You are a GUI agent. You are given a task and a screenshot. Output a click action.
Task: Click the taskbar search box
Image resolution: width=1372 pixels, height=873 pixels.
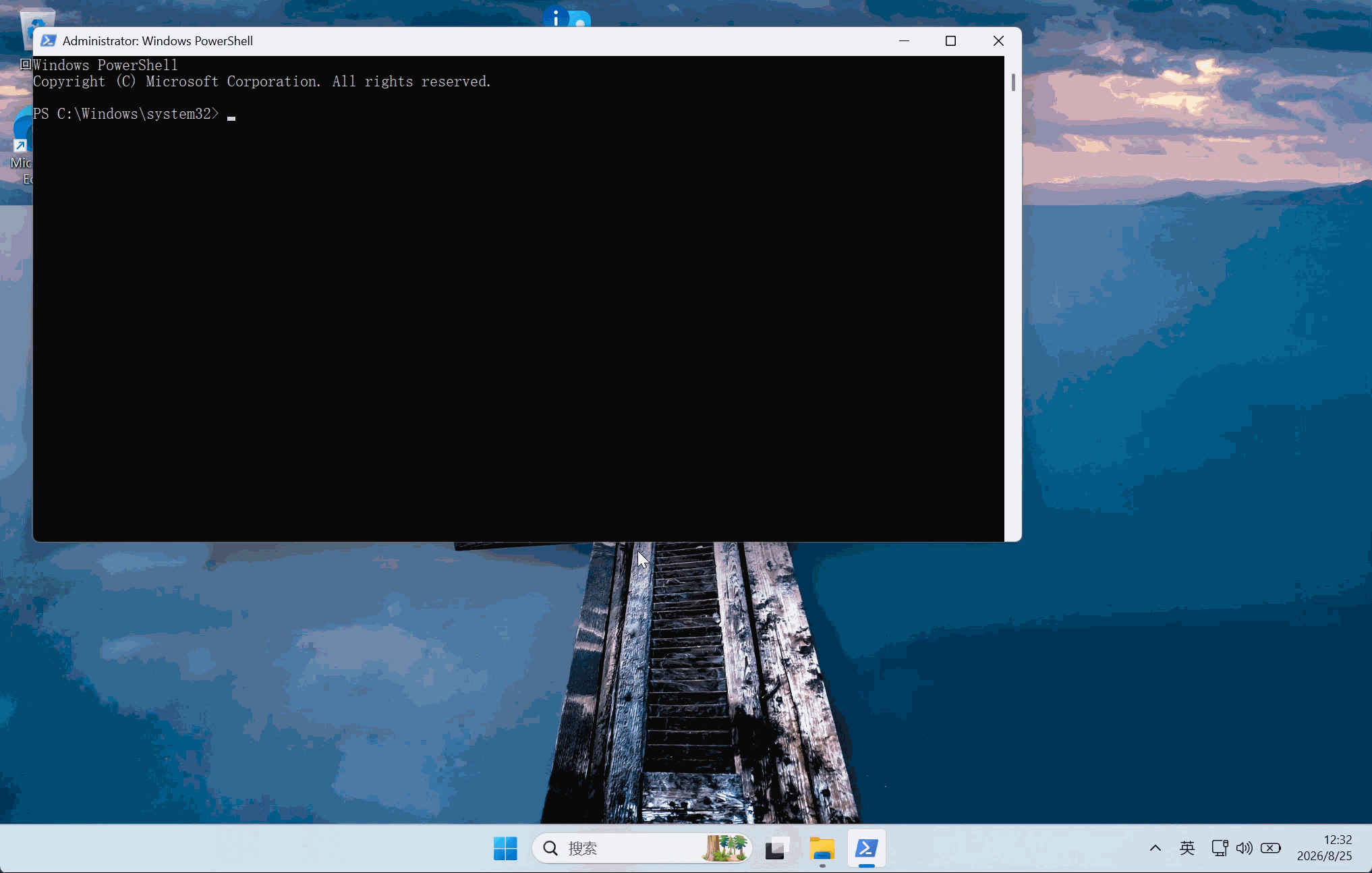point(641,848)
